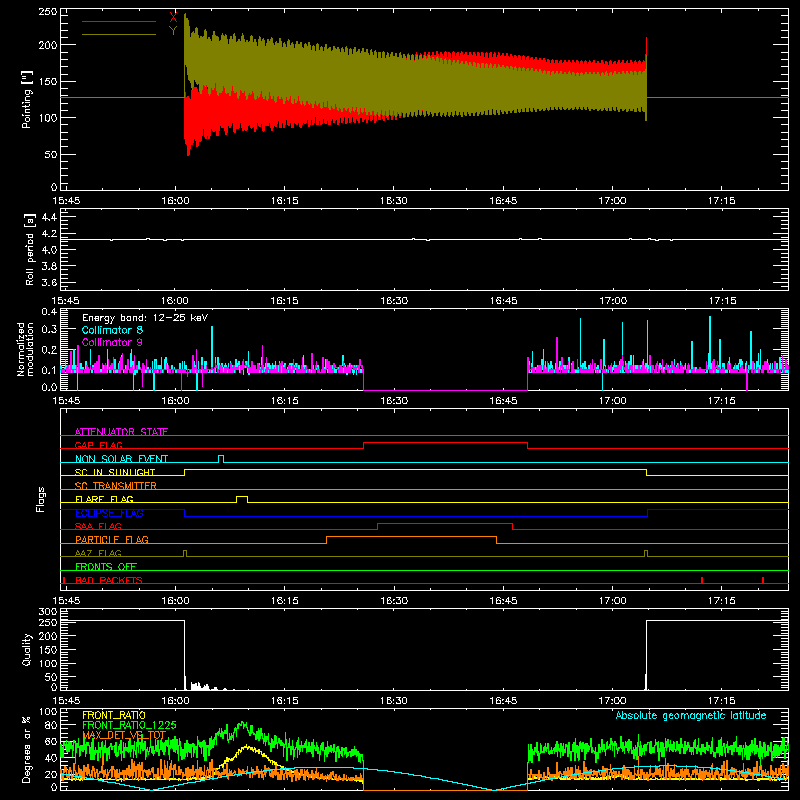
Task: Click the peak of the yellow FRONT_RATIO bump
Action: [x=247, y=746]
